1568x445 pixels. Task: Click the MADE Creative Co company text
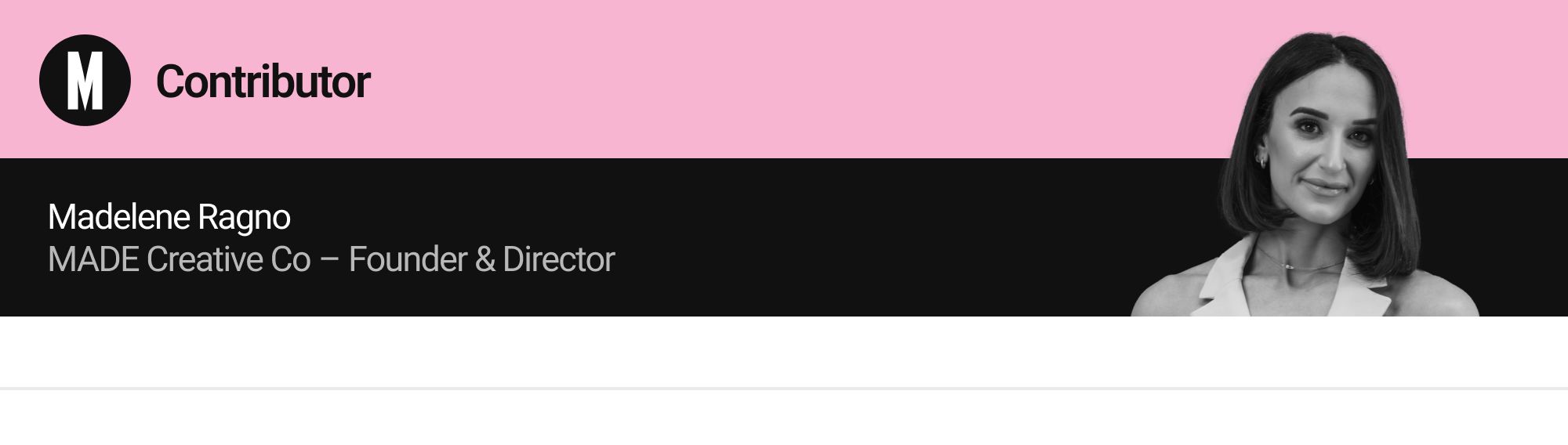180,259
